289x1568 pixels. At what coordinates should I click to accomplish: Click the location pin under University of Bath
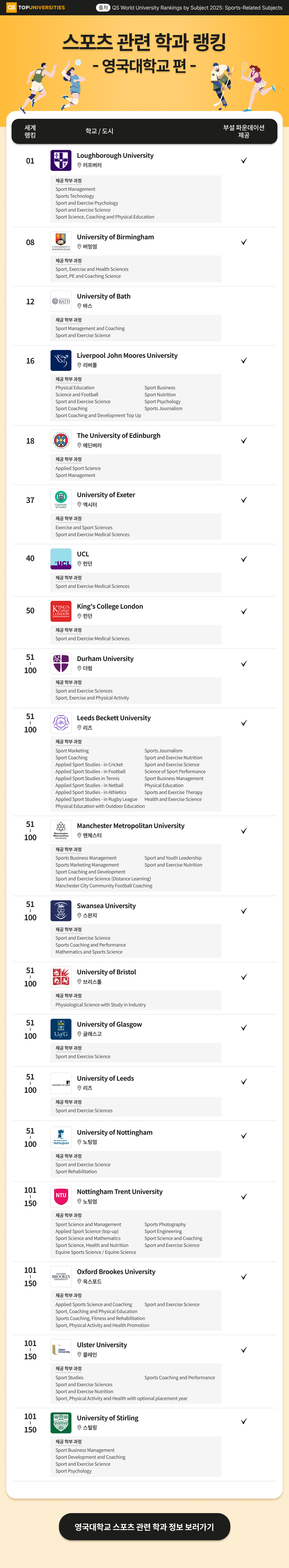click(79, 306)
